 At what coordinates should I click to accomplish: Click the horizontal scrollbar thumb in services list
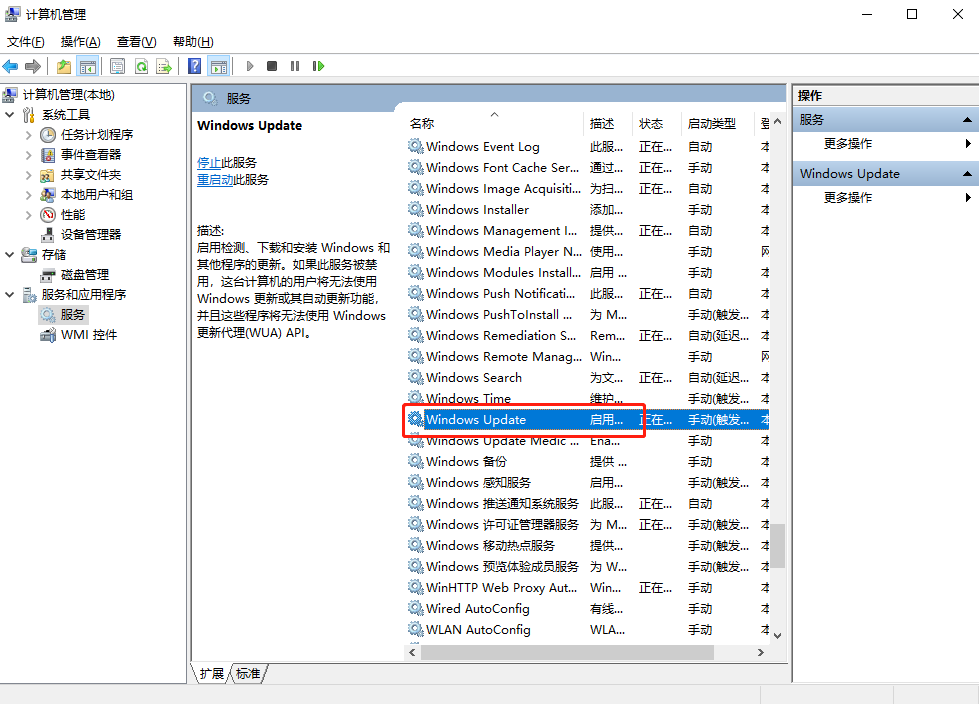[x=567, y=652]
